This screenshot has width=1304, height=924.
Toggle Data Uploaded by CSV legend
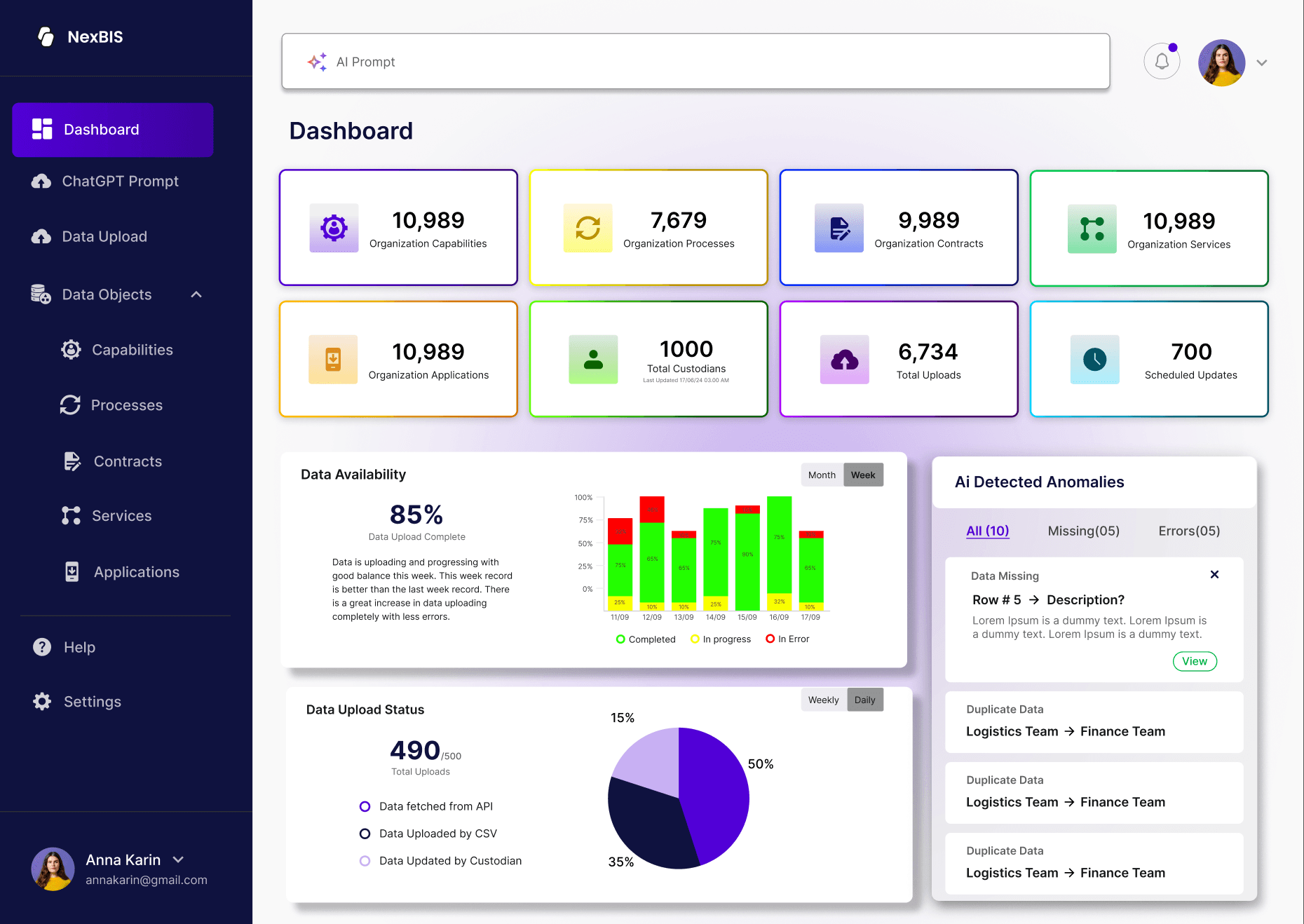coord(365,834)
